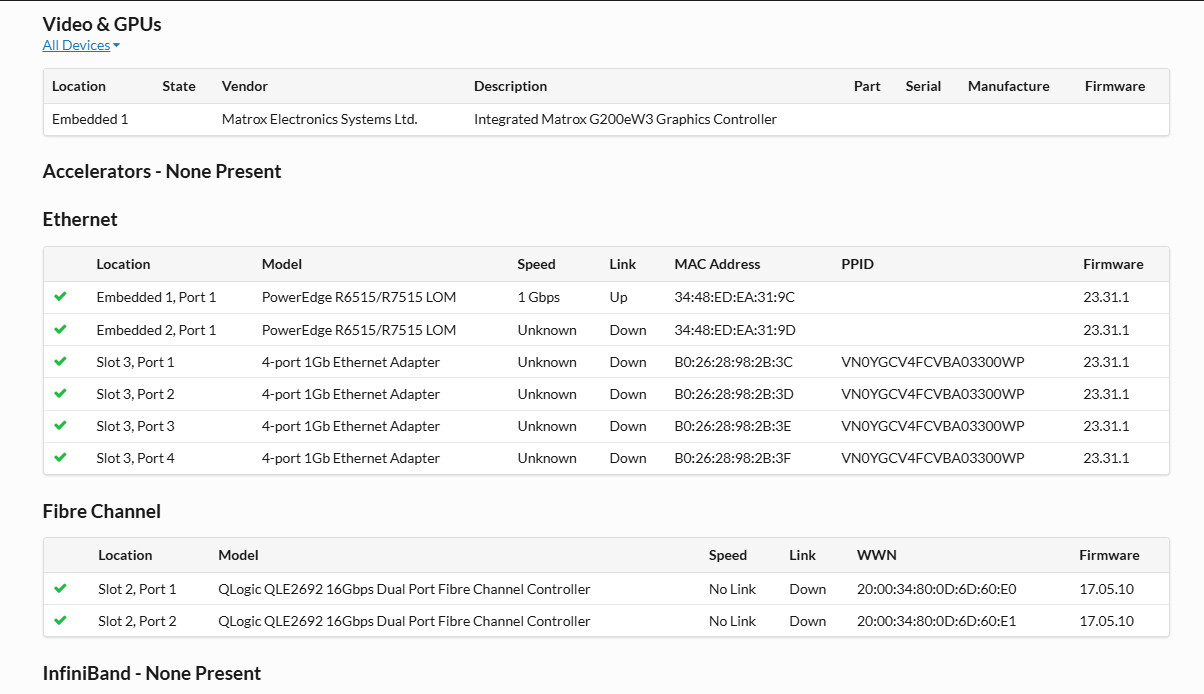Select PPID value in Slot 3, Port 2 row

click(933, 393)
